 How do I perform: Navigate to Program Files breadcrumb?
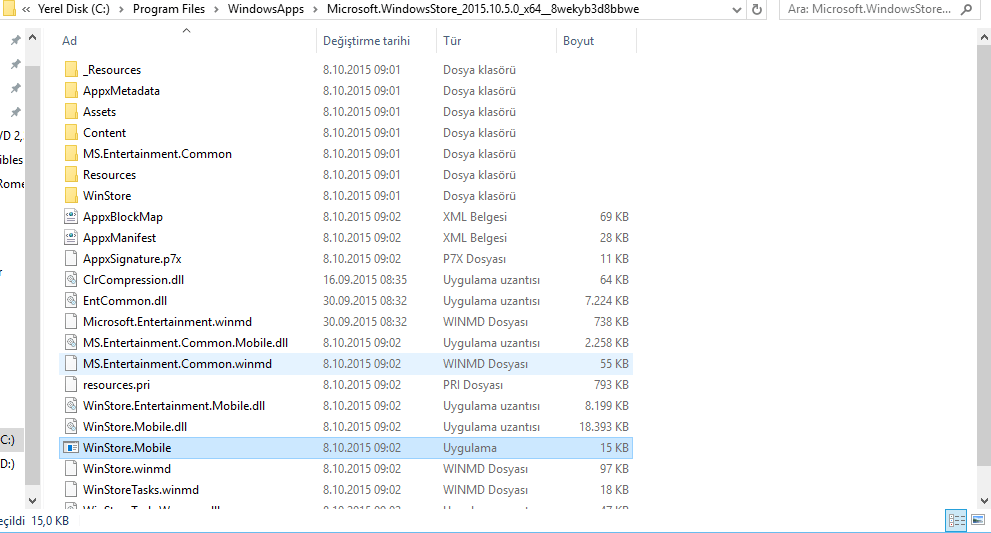(169, 9)
